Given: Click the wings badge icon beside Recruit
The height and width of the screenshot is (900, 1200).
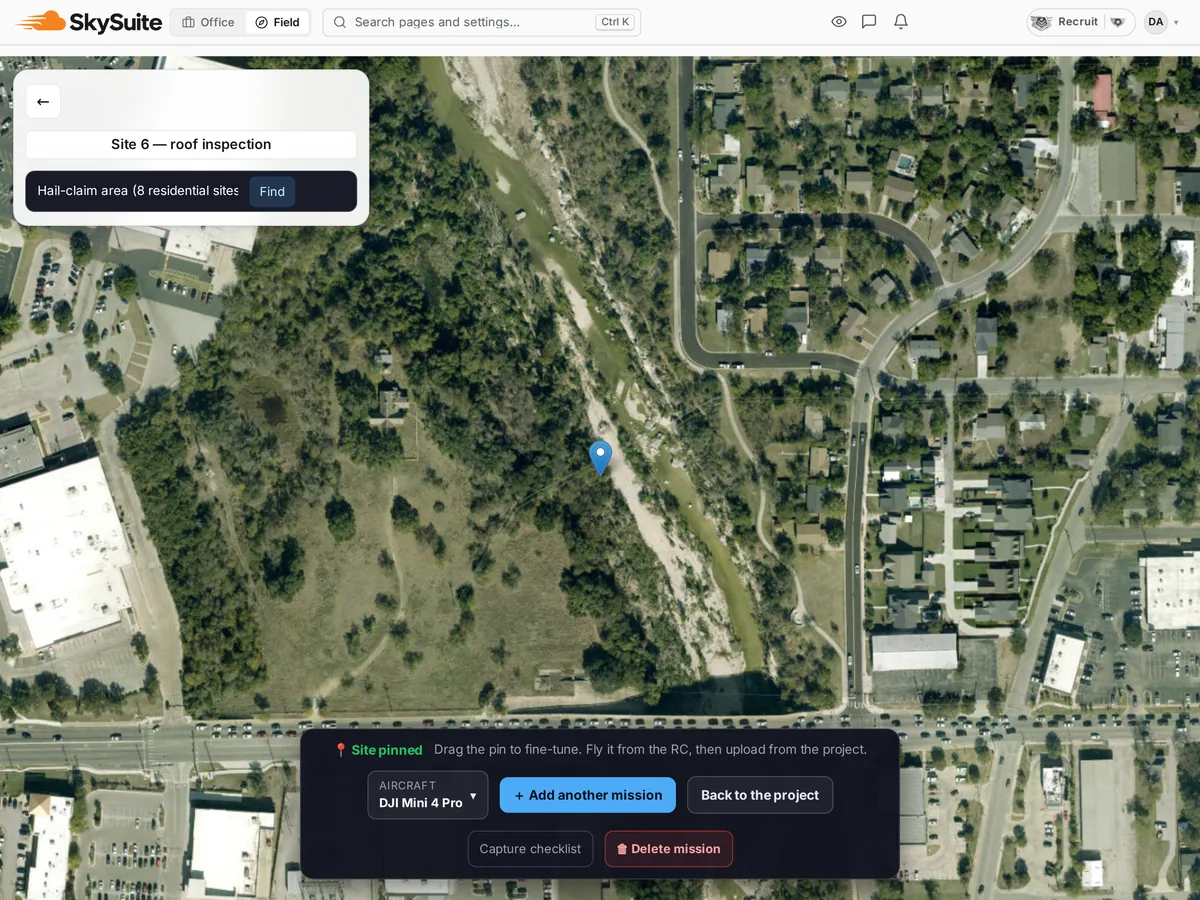Looking at the screenshot, I should click(1118, 22).
